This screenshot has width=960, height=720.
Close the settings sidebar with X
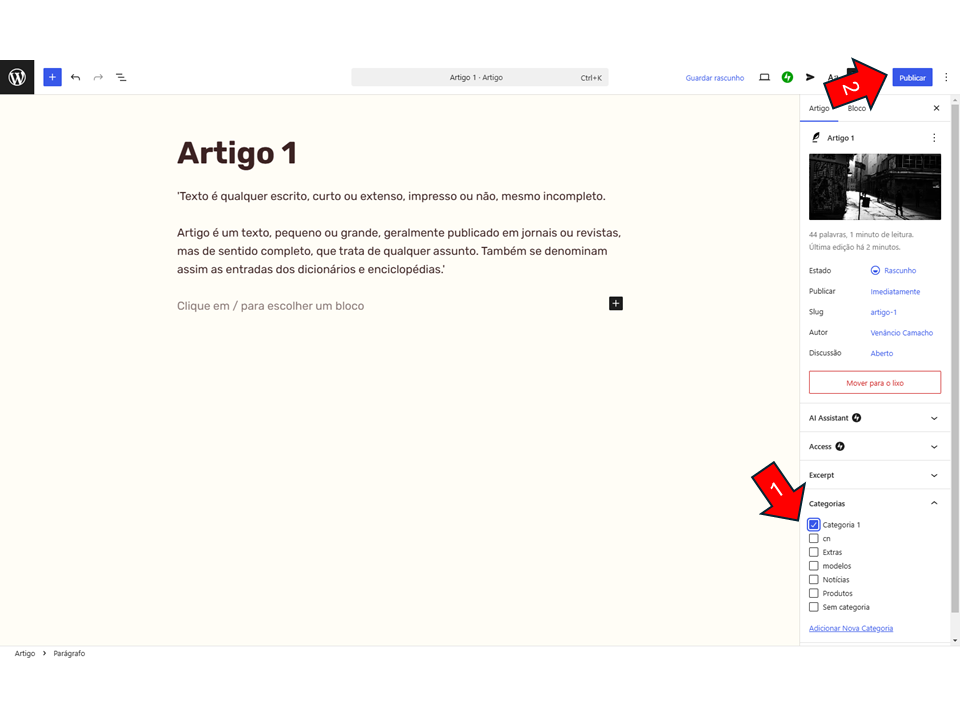[936, 108]
